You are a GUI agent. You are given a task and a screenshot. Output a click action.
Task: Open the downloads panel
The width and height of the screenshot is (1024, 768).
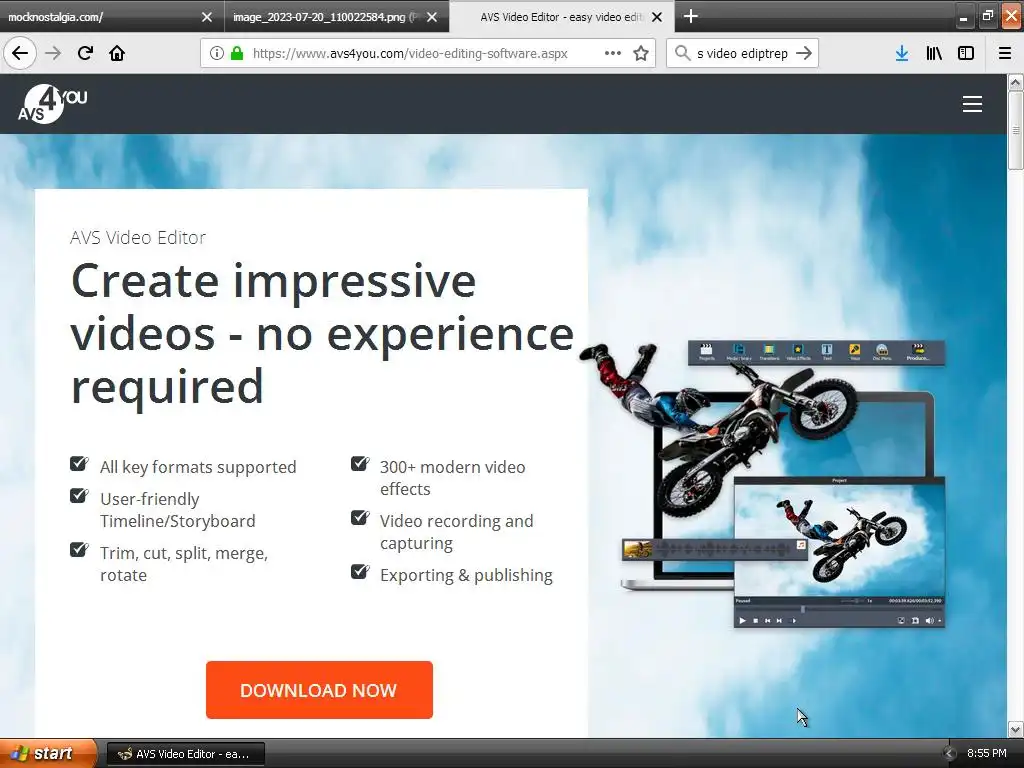click(x=902, y=53)
